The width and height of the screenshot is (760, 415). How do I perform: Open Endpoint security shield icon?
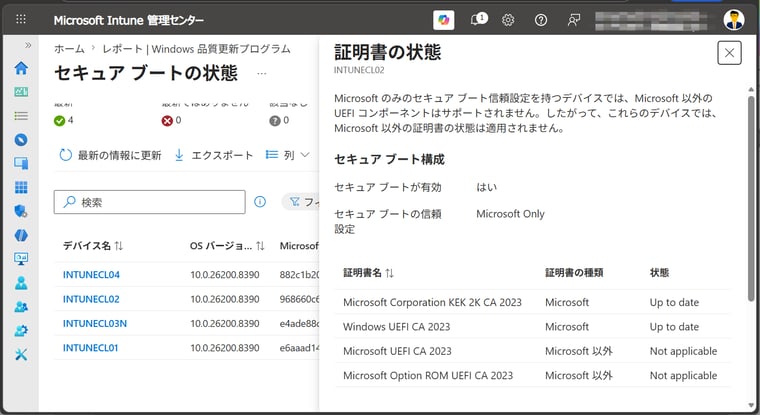tap(21, 211)
